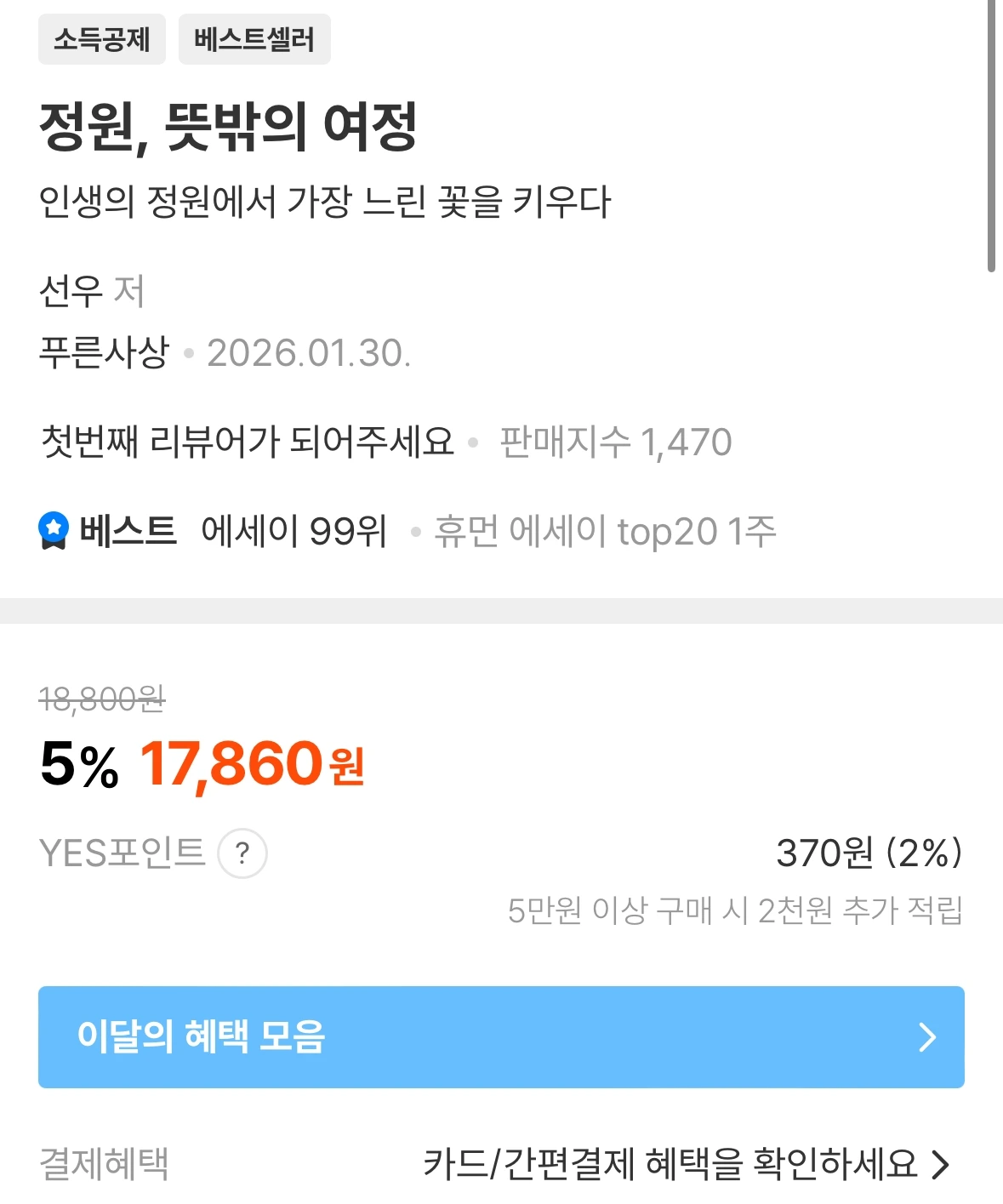Open the 이달의 혜택 모음 banner
The image size is (1003, 1204).
(501, 1036)
